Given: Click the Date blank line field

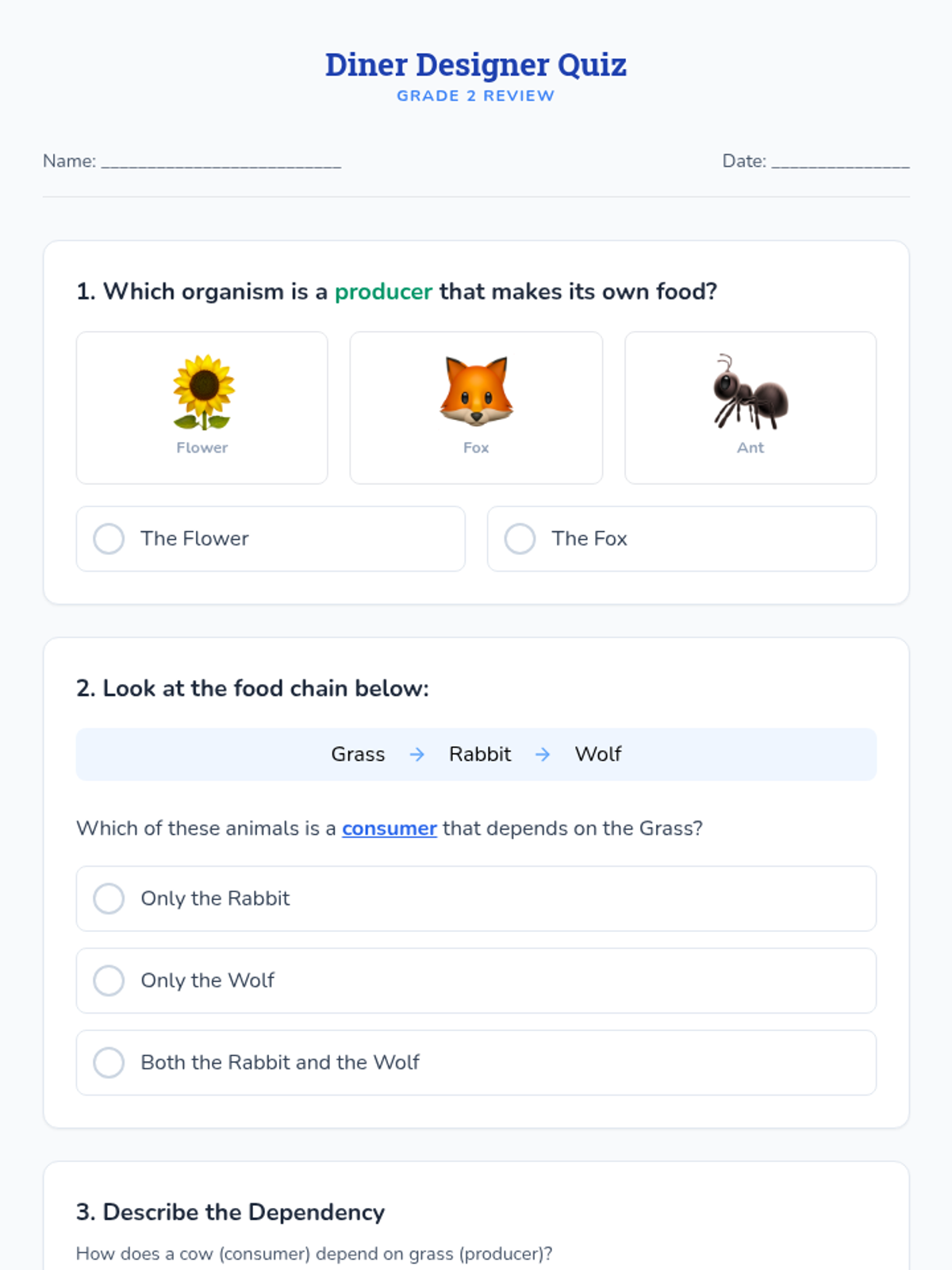Looking at the screenshot, I should point(840,161).
